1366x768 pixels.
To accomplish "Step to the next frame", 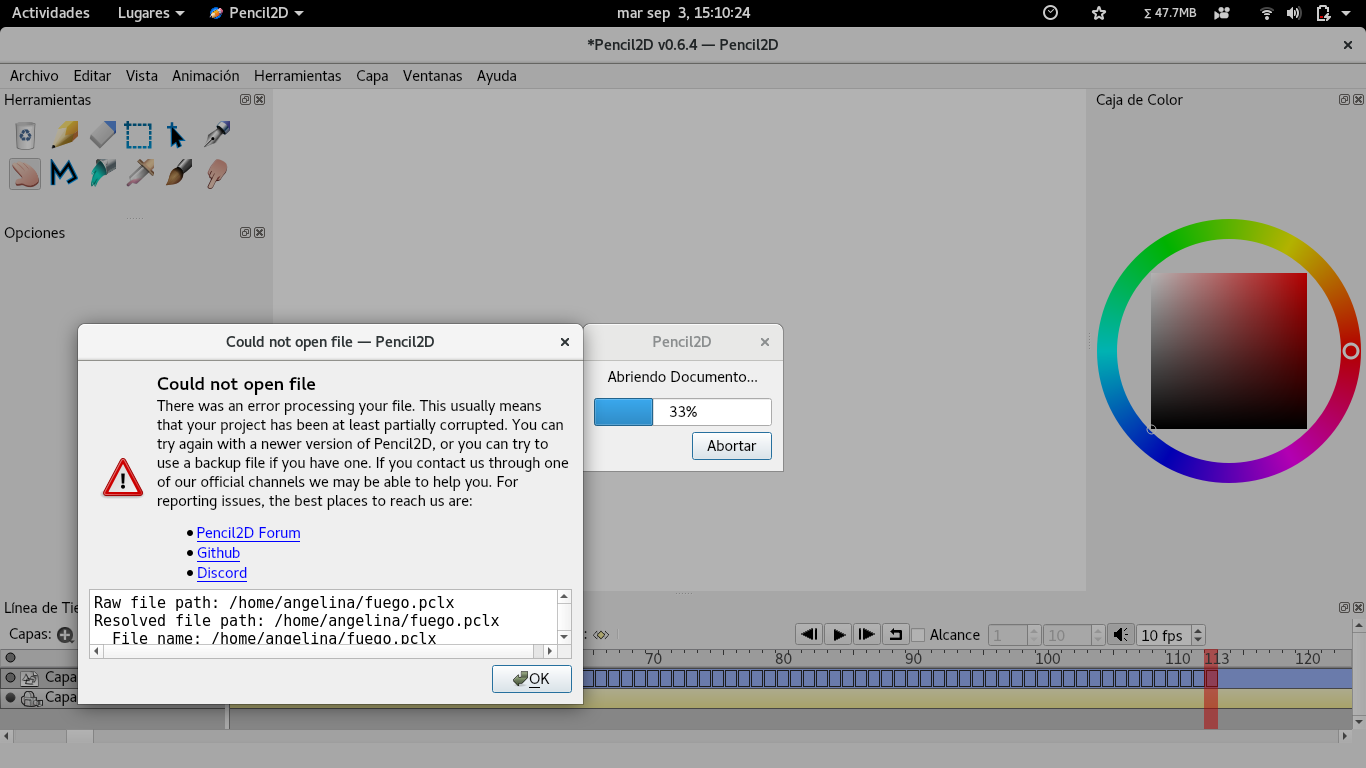I will [x=867, y=635].
